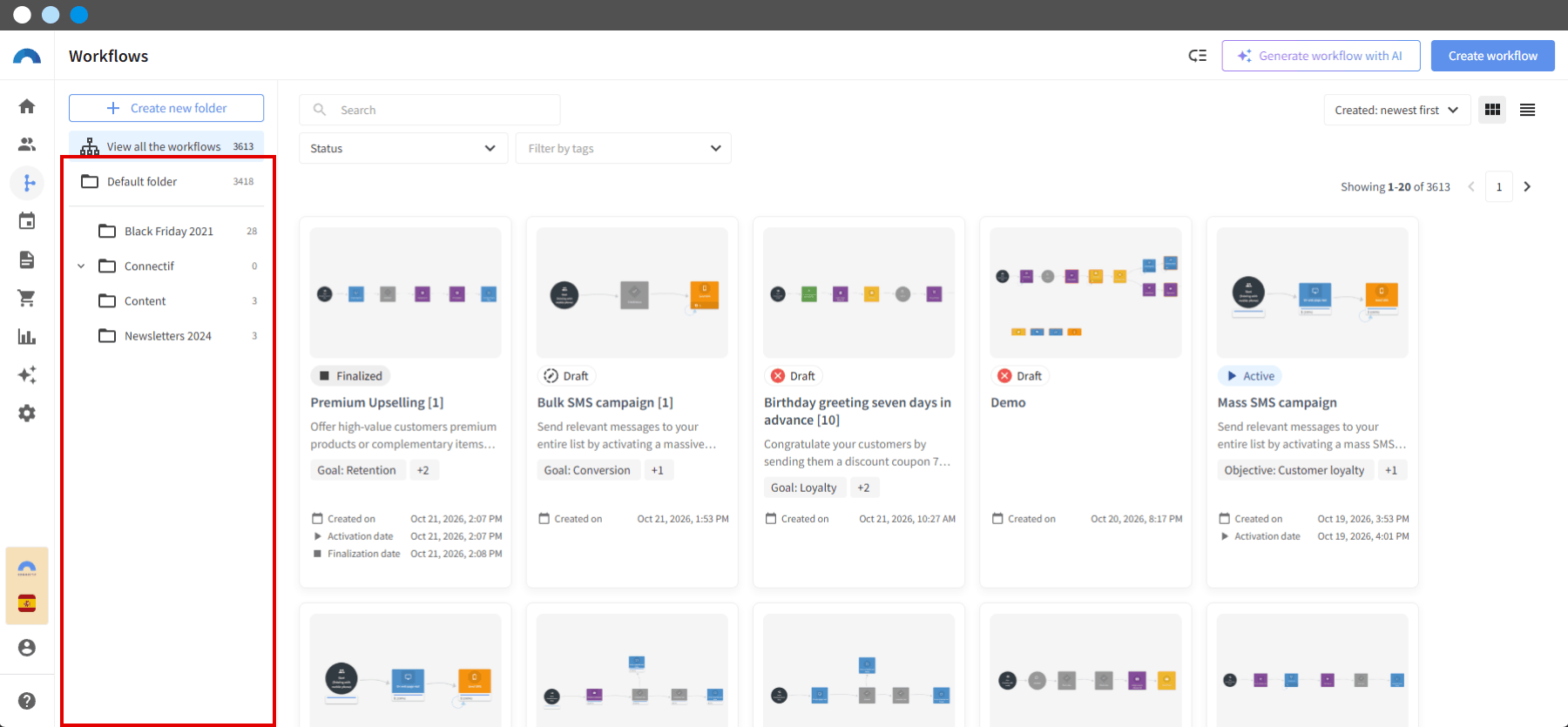The height and width of the screenshot is (727, 1568).
Task: Click +1 tags on Mass SMS campaign
Action: [1391, 470]
